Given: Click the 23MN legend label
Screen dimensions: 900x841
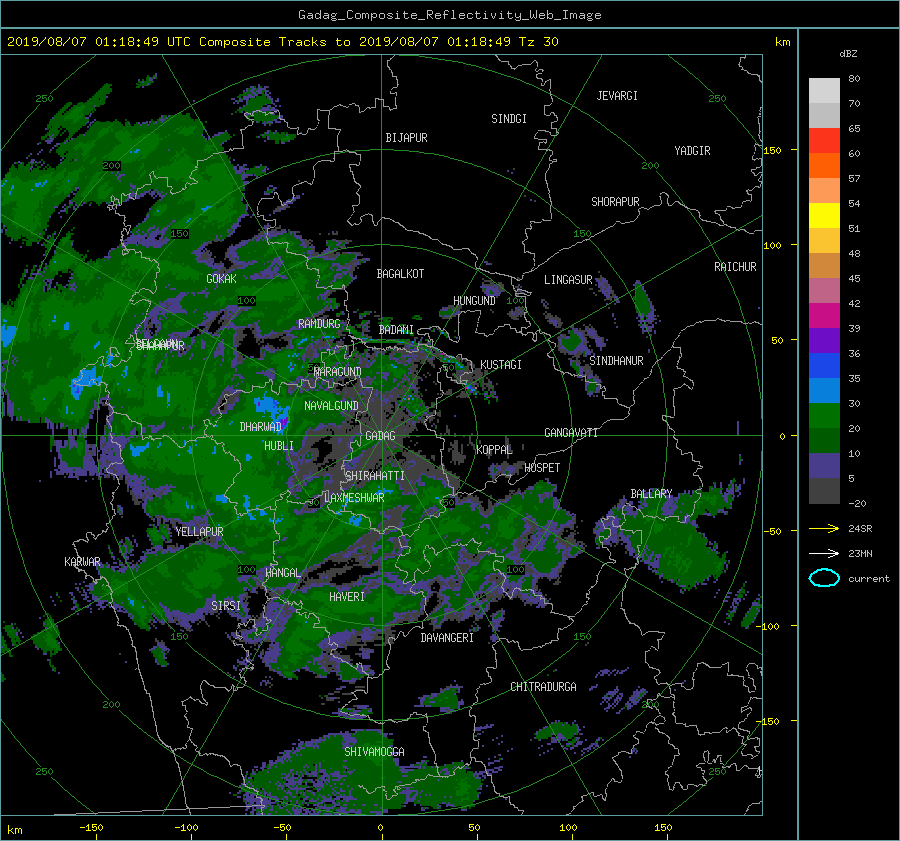Looking at the screenshot, I should coord(860,553).
